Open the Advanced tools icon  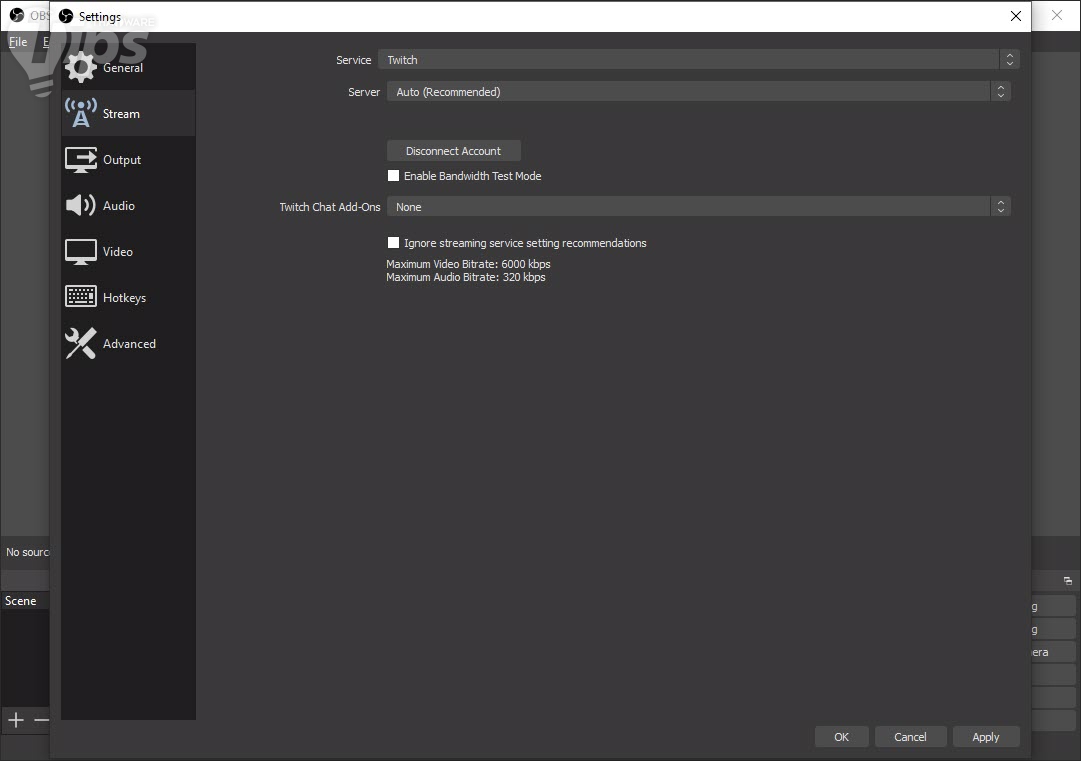[x=81, y=343]
